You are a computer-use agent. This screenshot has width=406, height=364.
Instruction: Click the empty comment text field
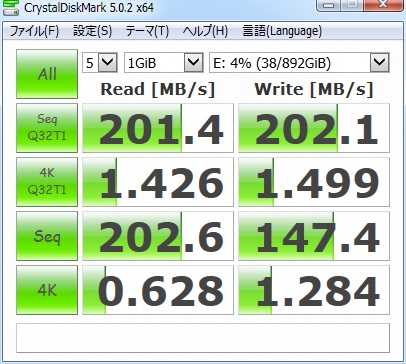(x=203, y=338)
